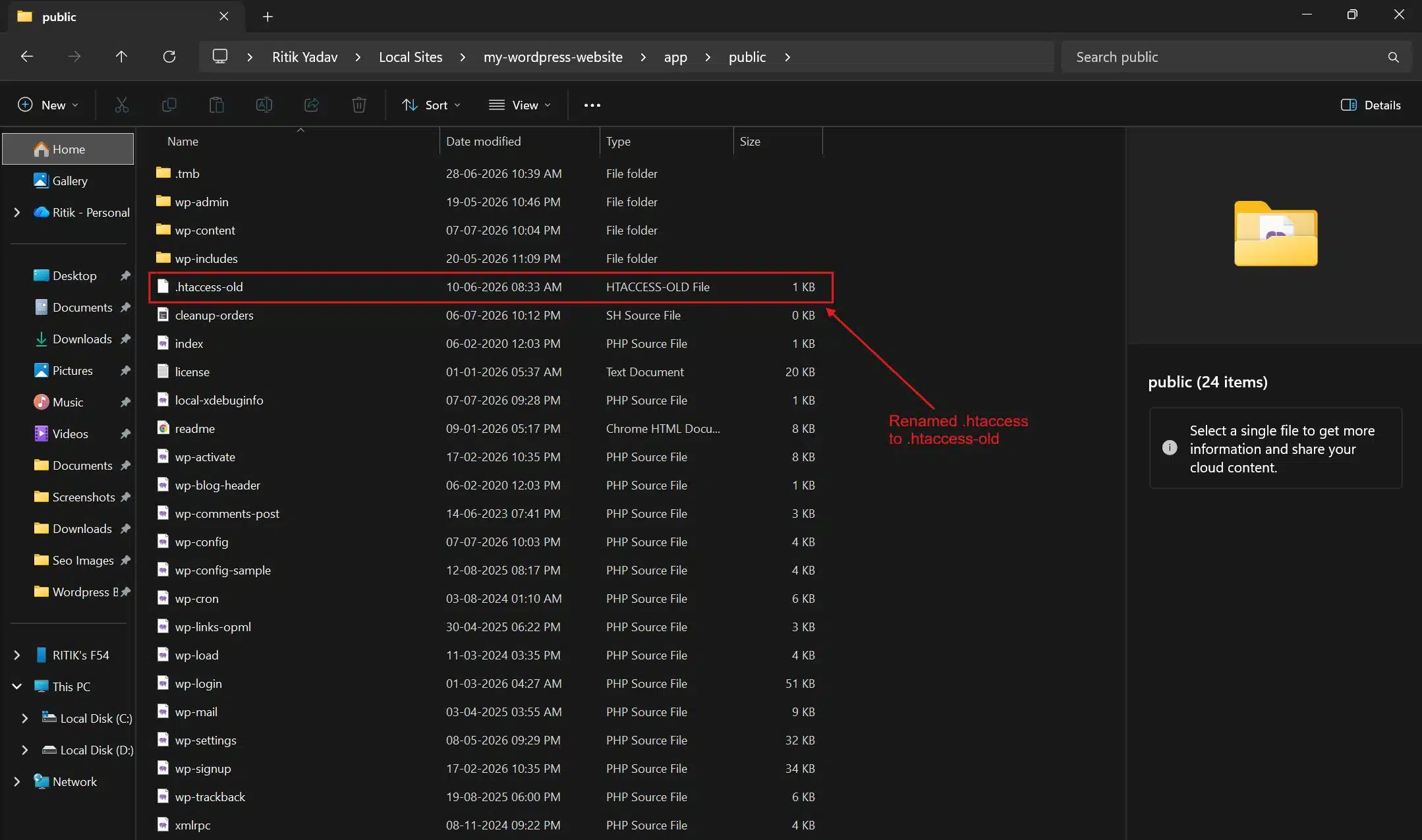Screen dimensions: 1422x840
Task: Click the folder preview thumbnail
Action: tap(1276, 234)
